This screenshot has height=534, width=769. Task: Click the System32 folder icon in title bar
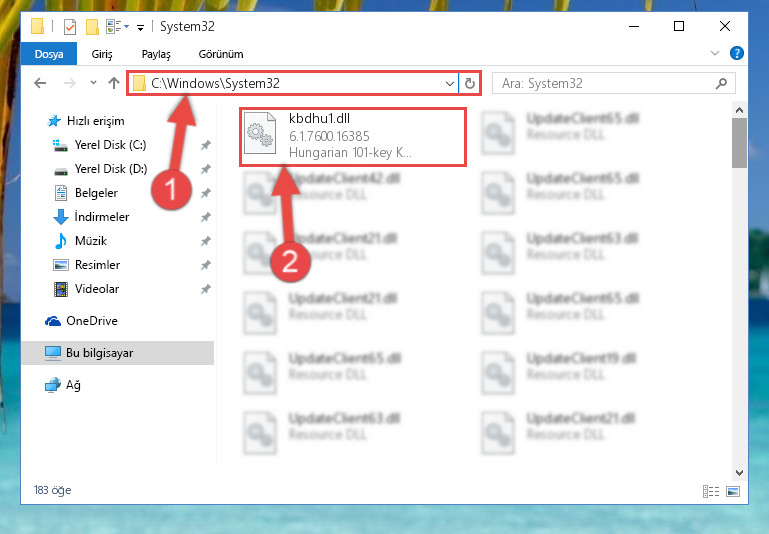click(37, 26)
